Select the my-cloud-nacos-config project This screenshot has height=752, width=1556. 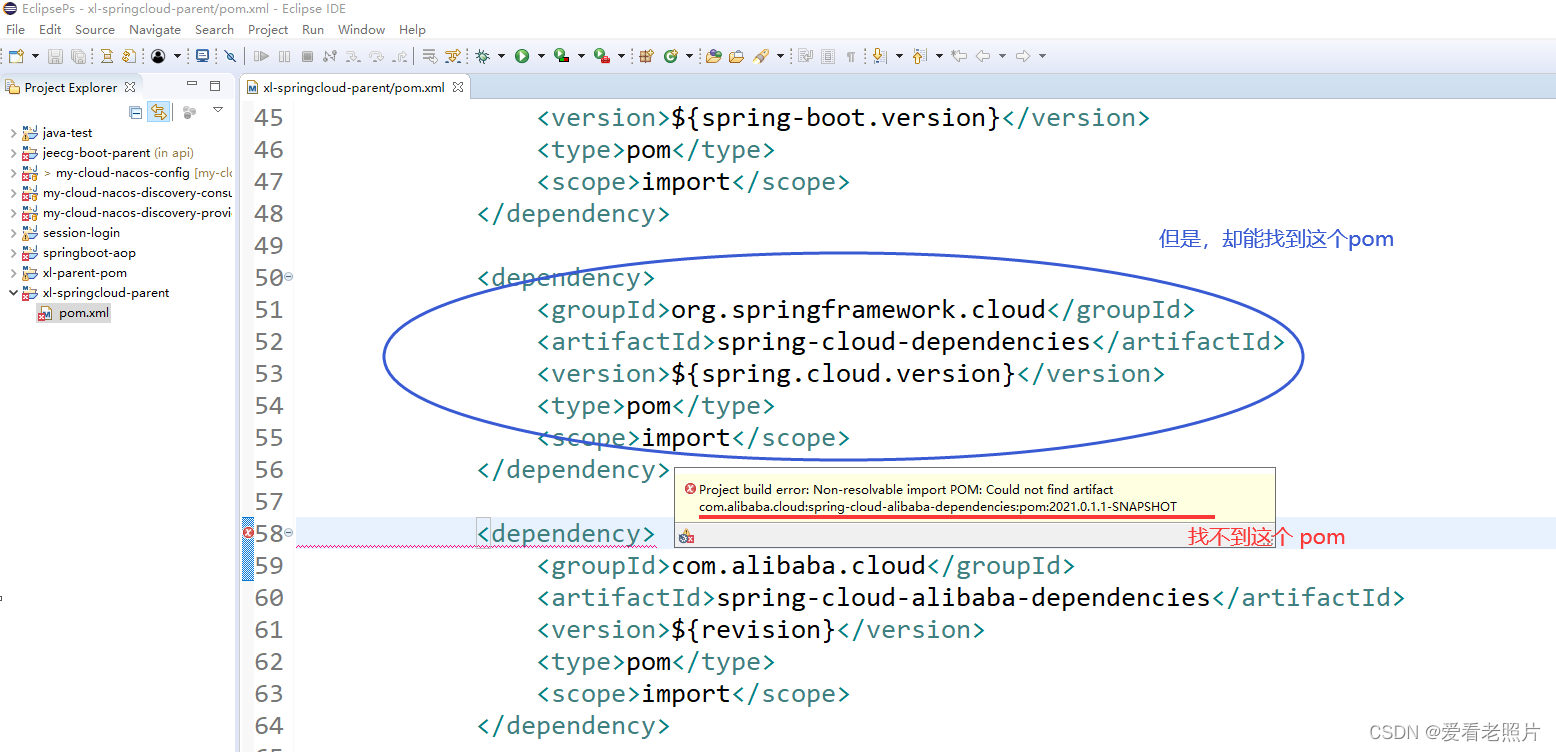click(122, 173)
